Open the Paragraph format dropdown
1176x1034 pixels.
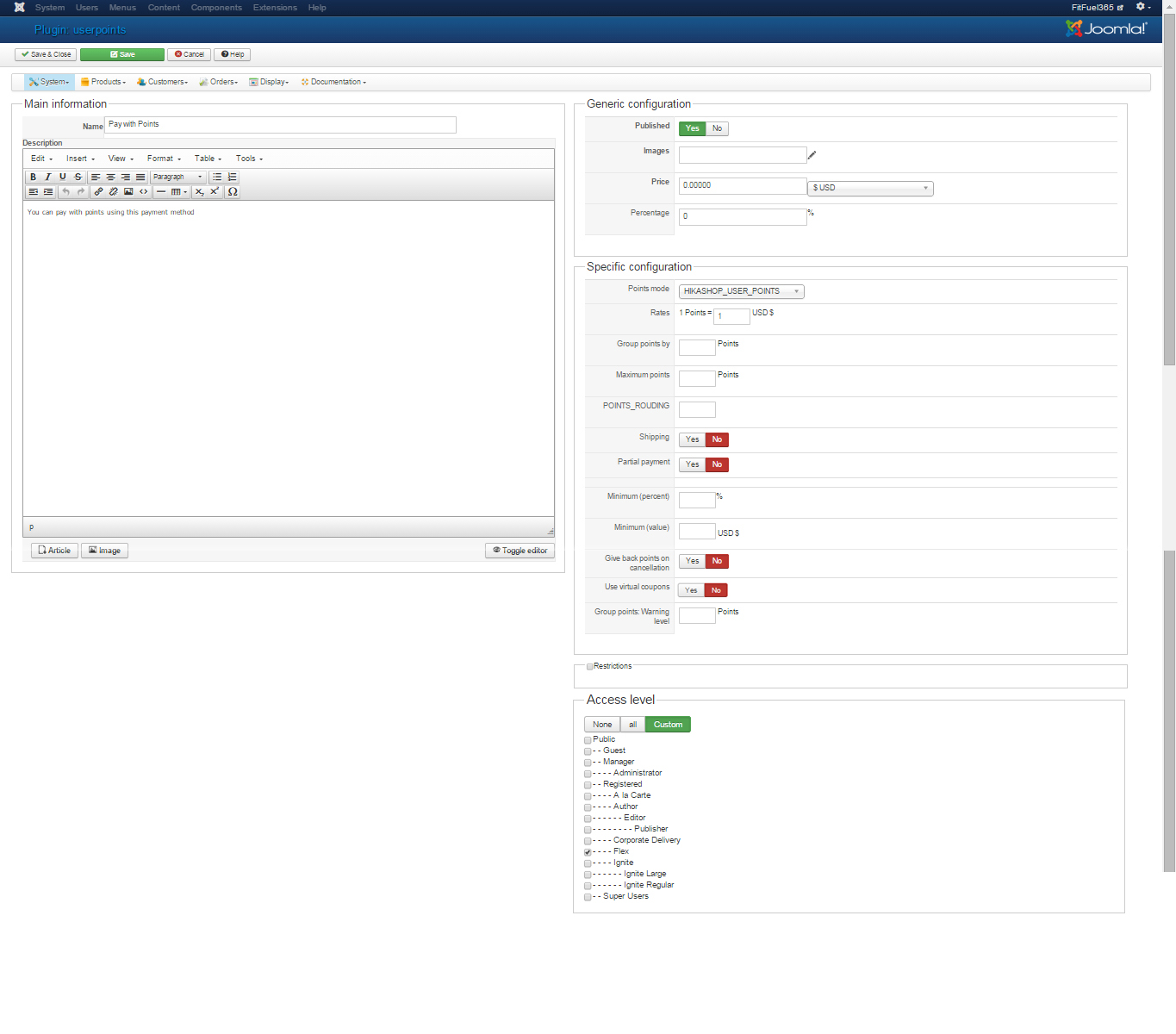tap(178, 177)
